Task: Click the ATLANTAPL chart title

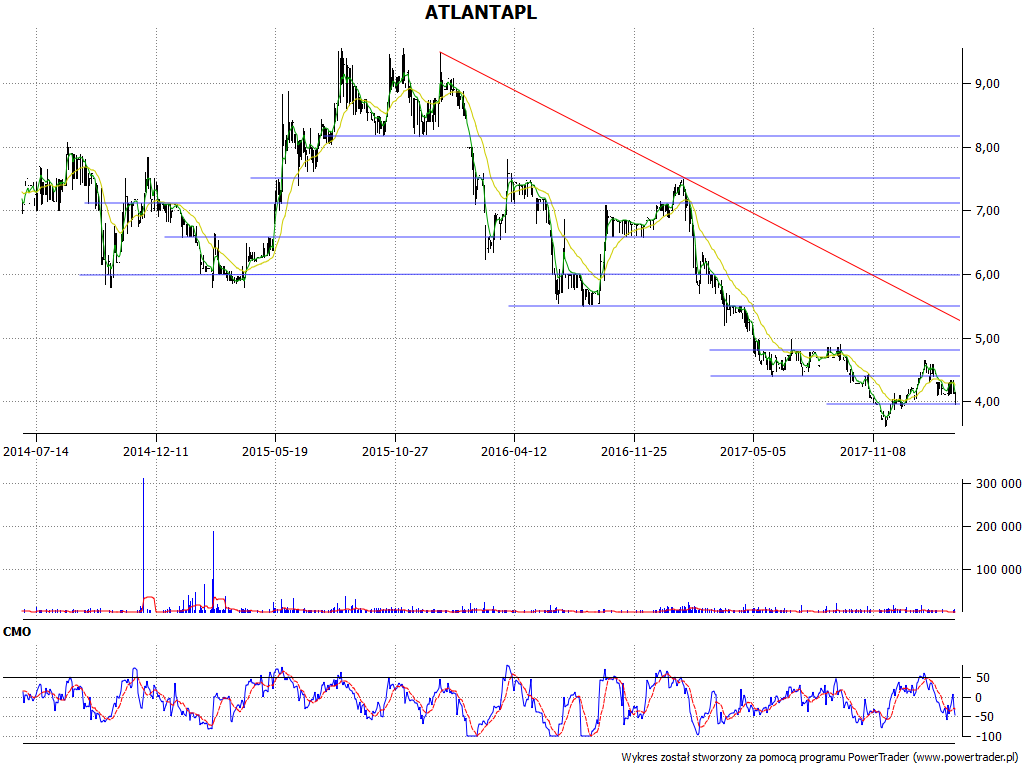Action: [x=481, y=12]
